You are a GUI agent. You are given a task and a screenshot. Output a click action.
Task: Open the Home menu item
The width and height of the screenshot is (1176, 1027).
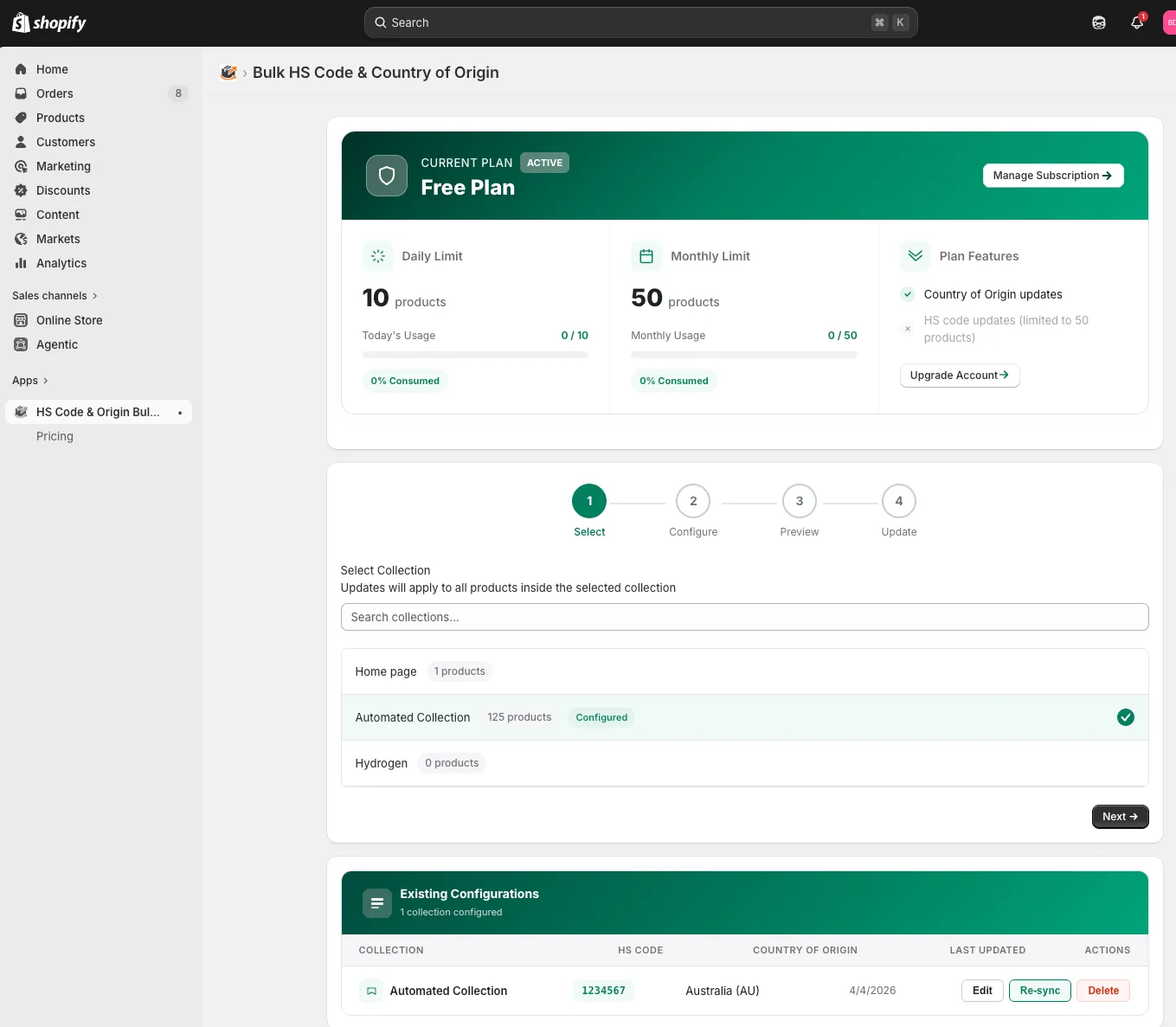99,69
